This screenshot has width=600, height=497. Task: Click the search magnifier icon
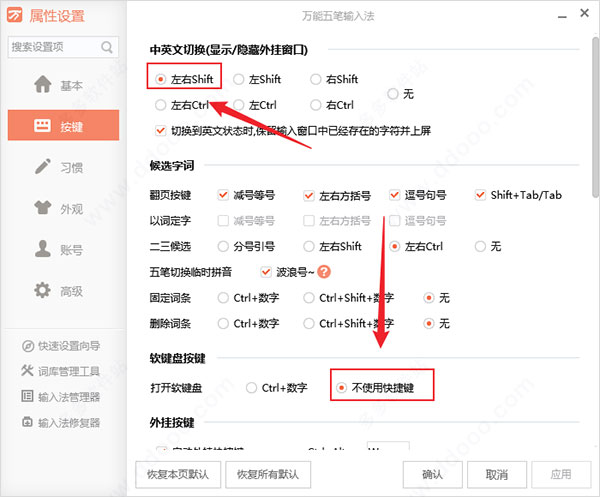[x=107, y=47]
